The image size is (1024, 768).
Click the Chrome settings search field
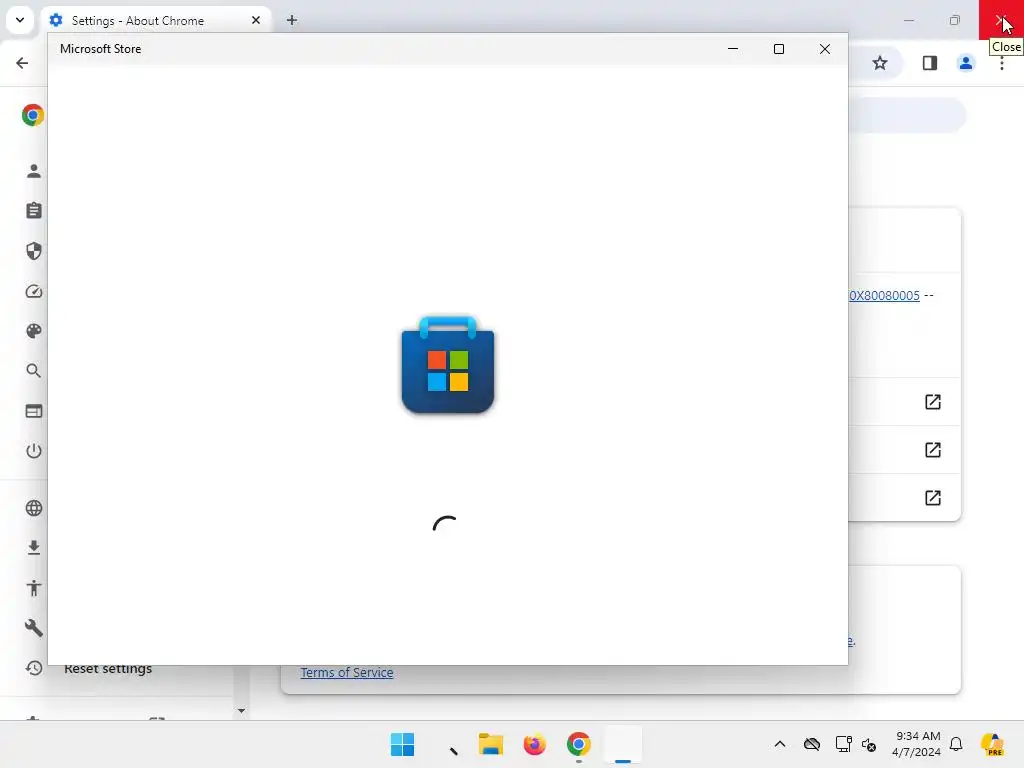906,115
